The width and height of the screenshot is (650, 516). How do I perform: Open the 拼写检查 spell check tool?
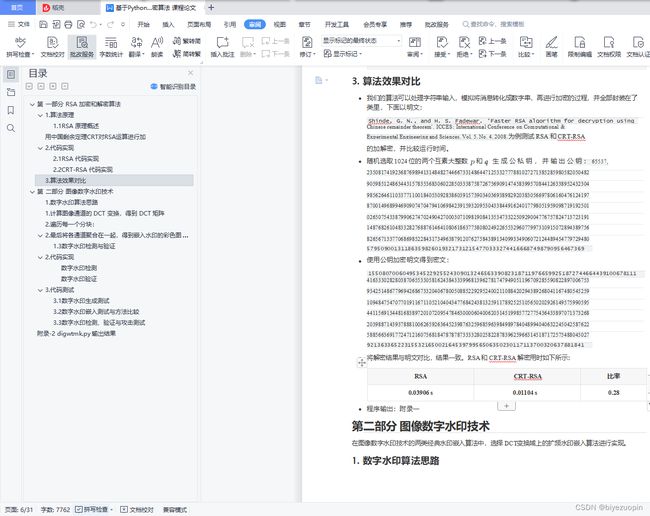(x=19, y=46)
